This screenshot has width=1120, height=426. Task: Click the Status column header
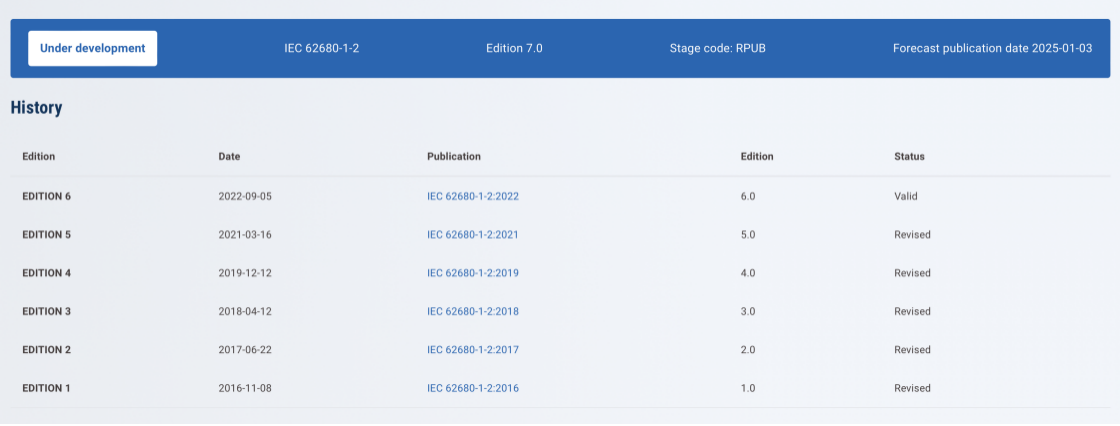(909, 157)
